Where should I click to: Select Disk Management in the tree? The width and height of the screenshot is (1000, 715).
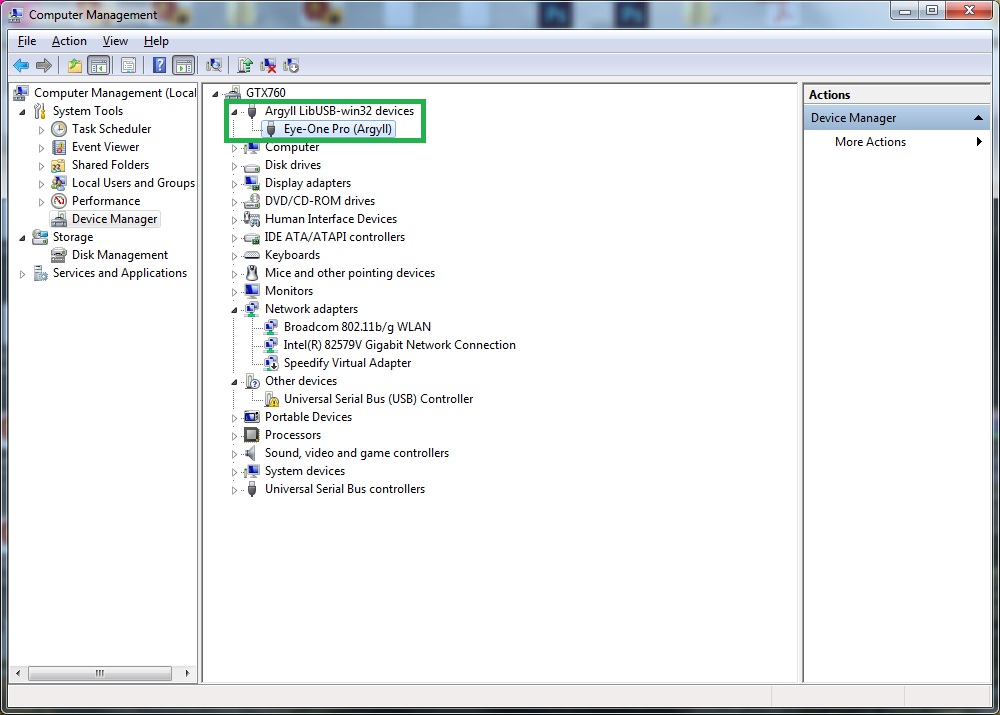point(119,255)
